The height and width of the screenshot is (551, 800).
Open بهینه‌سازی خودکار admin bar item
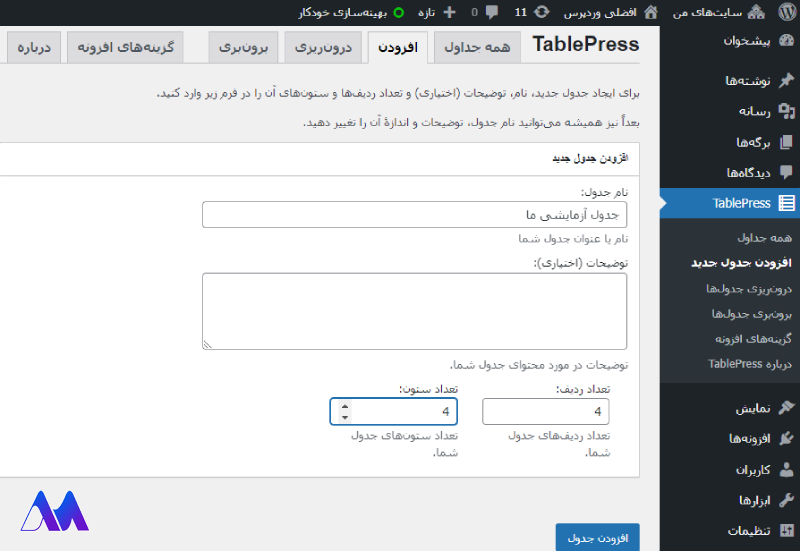[343, 13]
